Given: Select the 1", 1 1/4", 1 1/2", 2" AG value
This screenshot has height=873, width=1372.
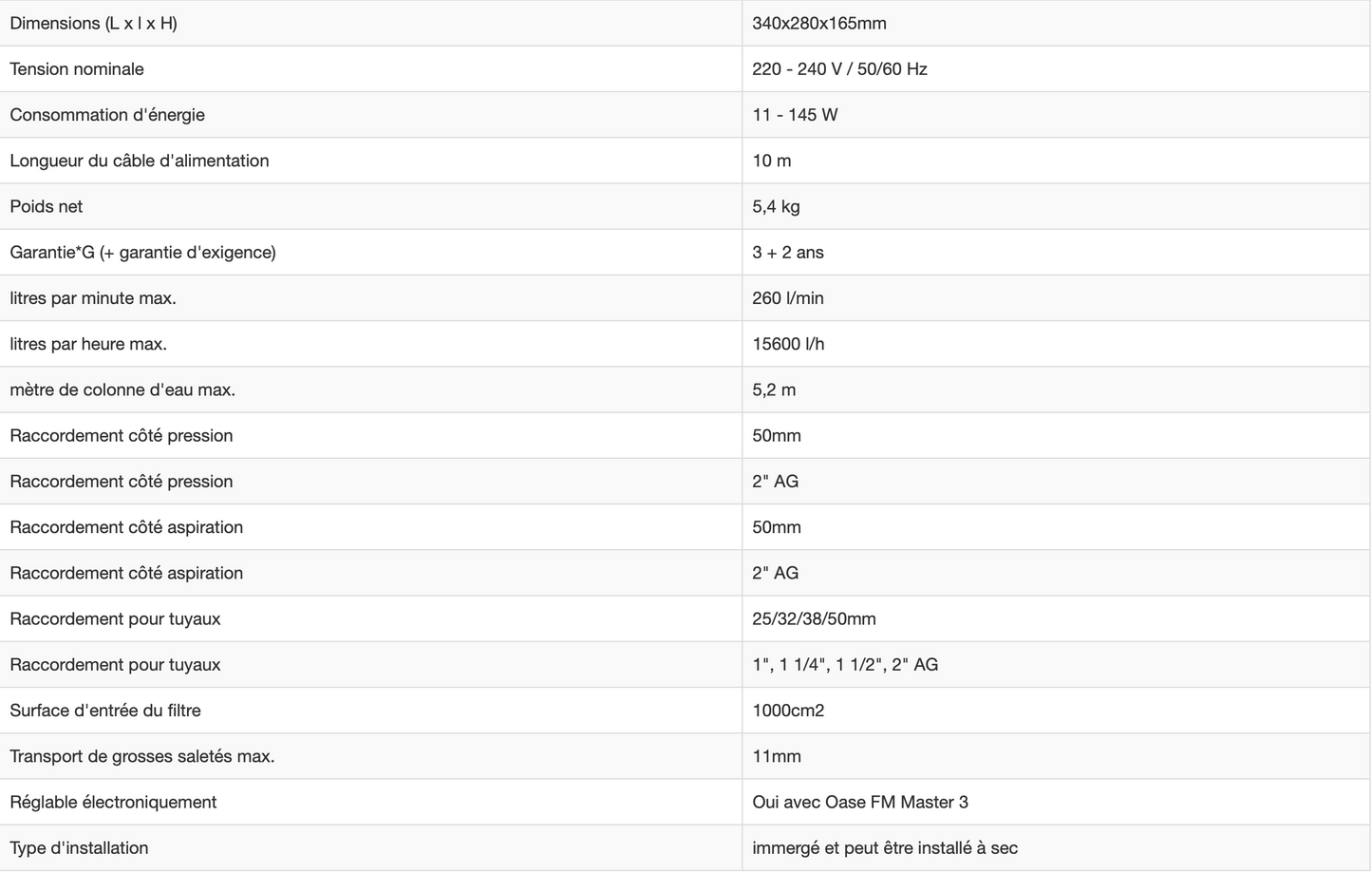Looking at the screenshot, I should (845, 665).
